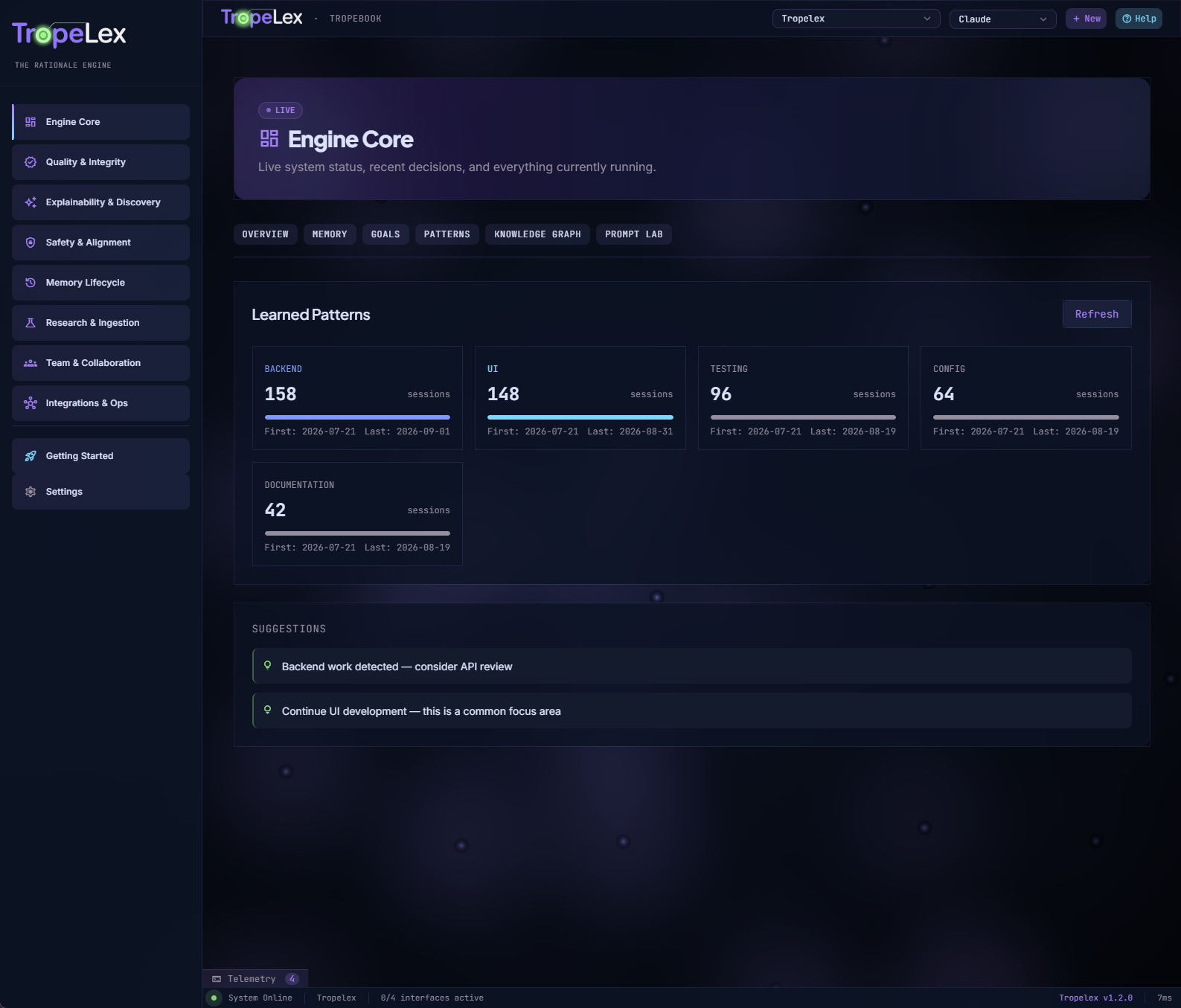Open the Telemetry panel toggle tab
Image resolution: width=1181 pixels, height=1008 pixels.
255,979
